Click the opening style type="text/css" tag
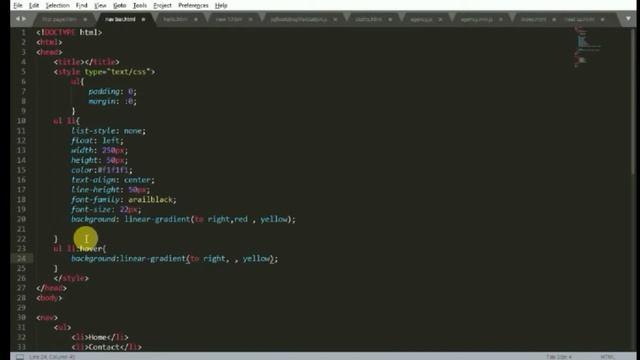640x360 pixels. (x=104, y=71)
